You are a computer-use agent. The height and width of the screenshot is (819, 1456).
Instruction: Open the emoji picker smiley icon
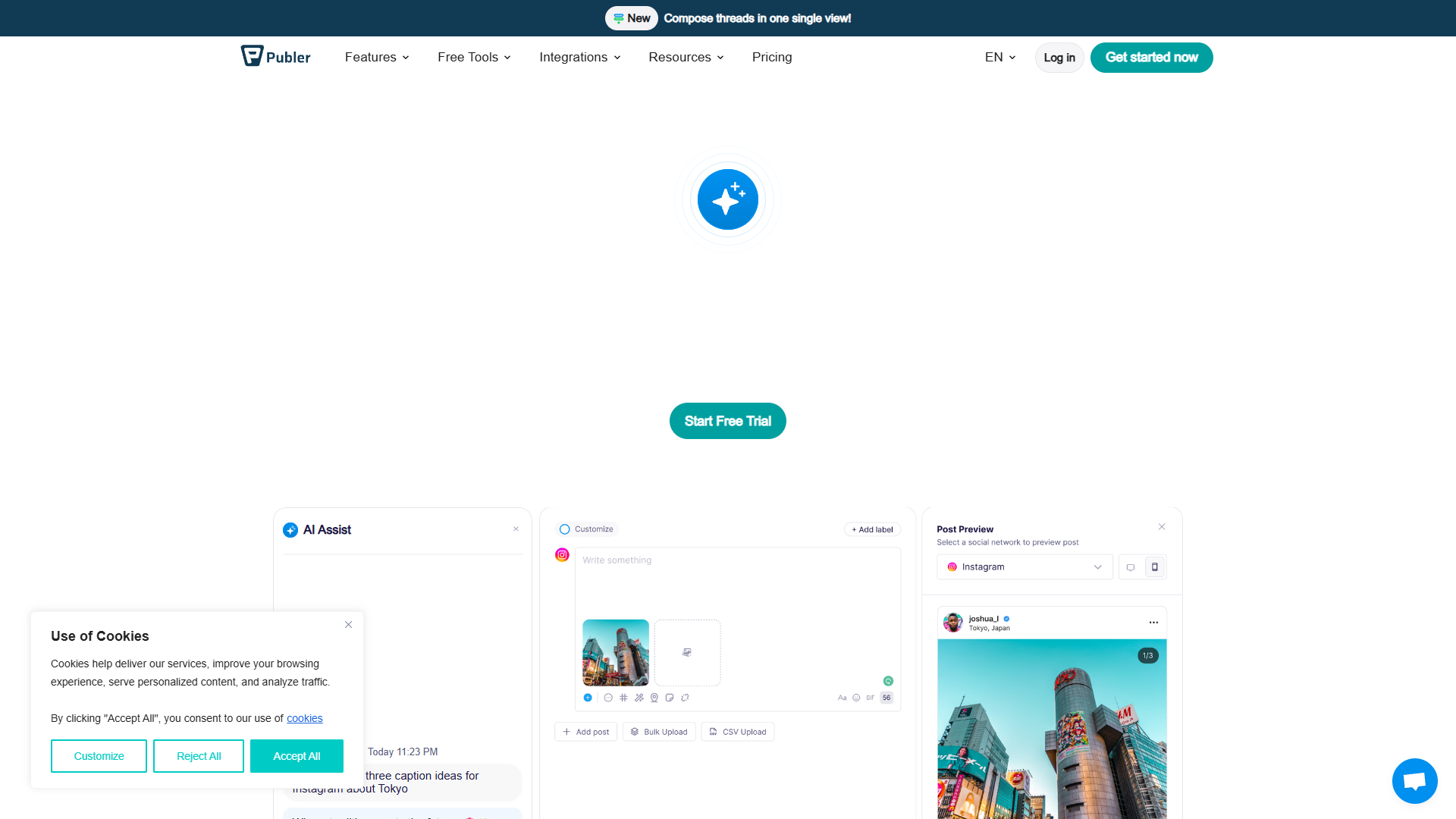click(856, 698)
